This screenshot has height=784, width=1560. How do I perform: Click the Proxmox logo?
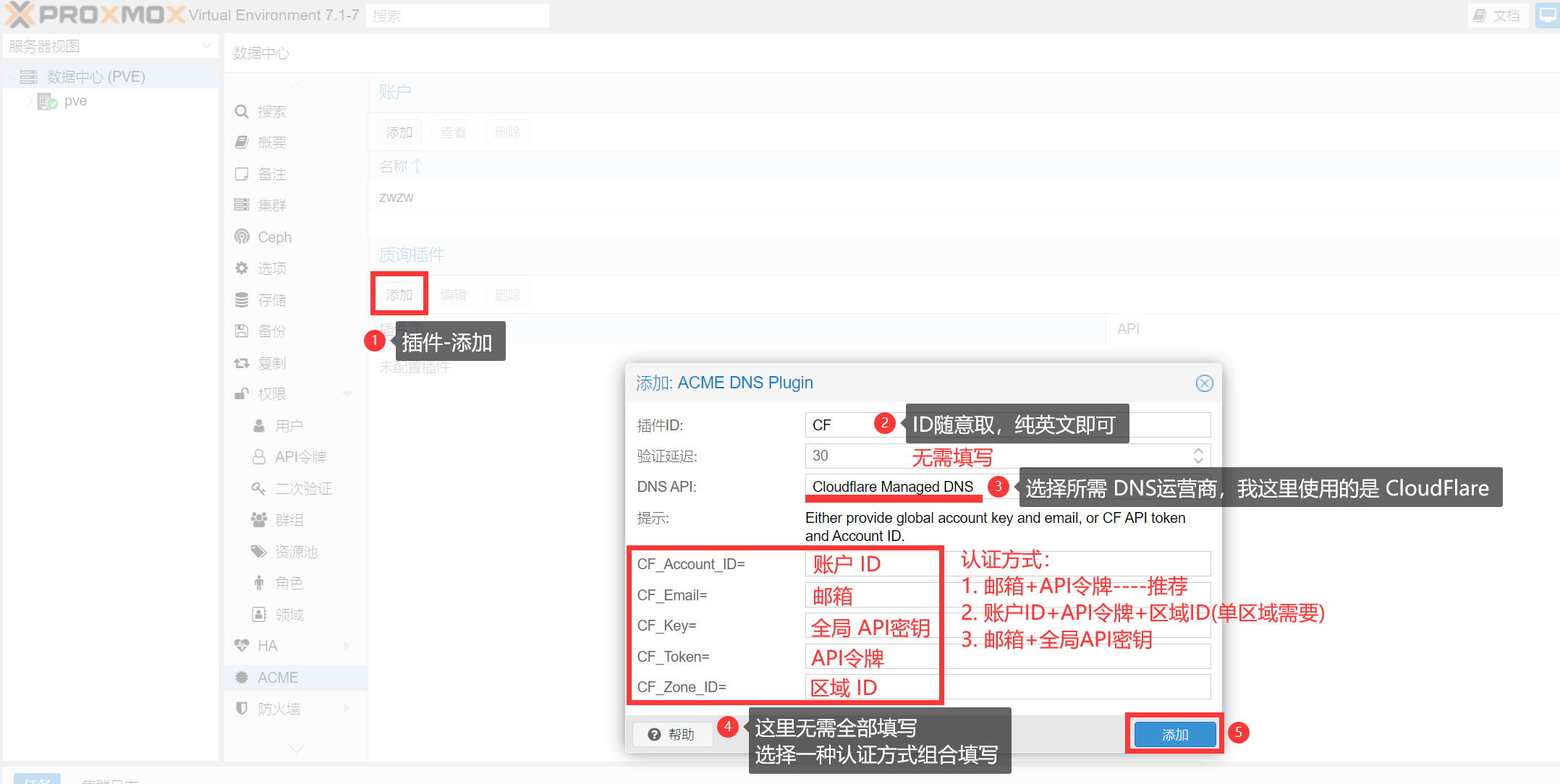tap(94, 15)
